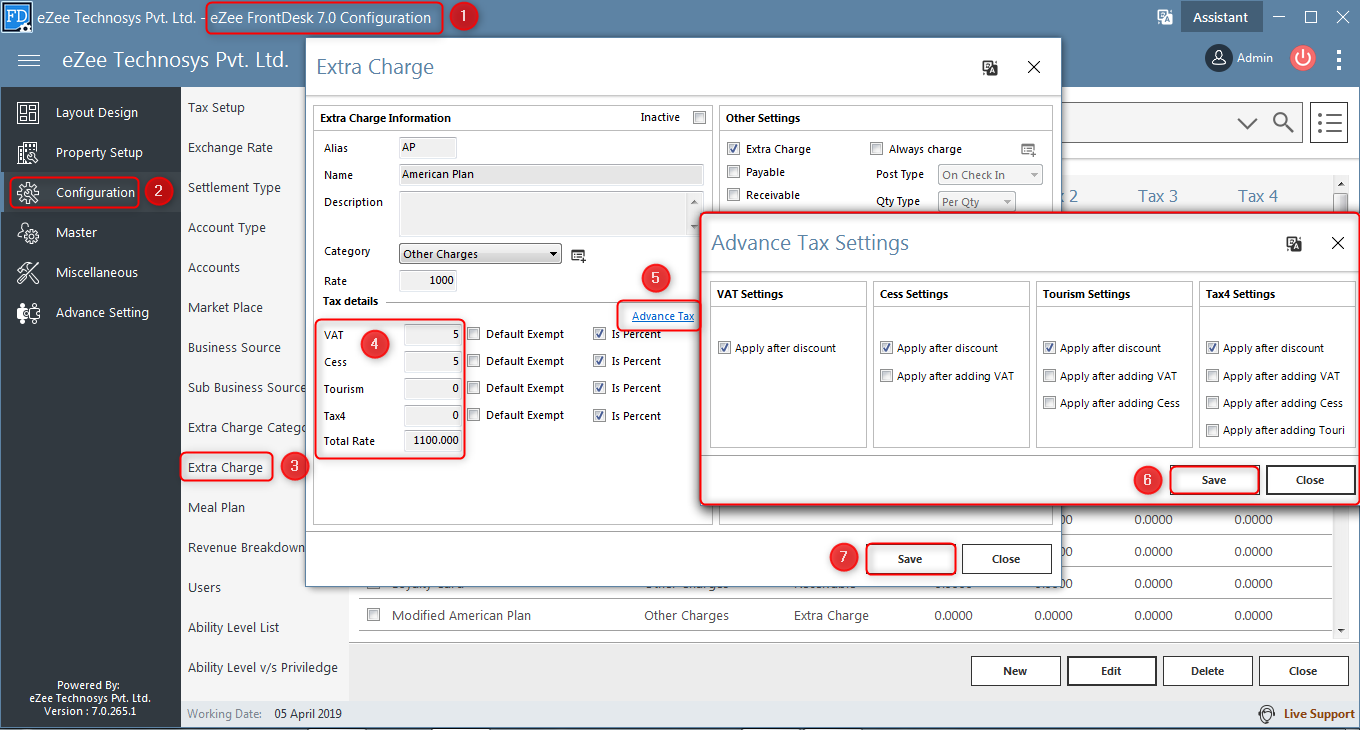Check Default Exempt for VAT
Viewport: 1360px width, 730px height.
click(x=474, y=334)
